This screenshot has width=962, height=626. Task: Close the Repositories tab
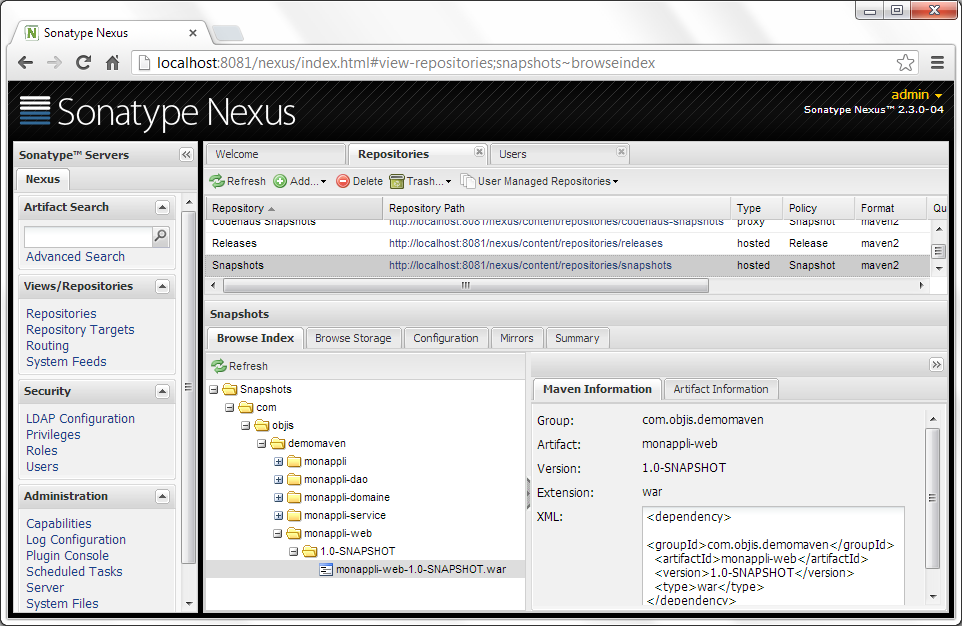pos(479,152)
